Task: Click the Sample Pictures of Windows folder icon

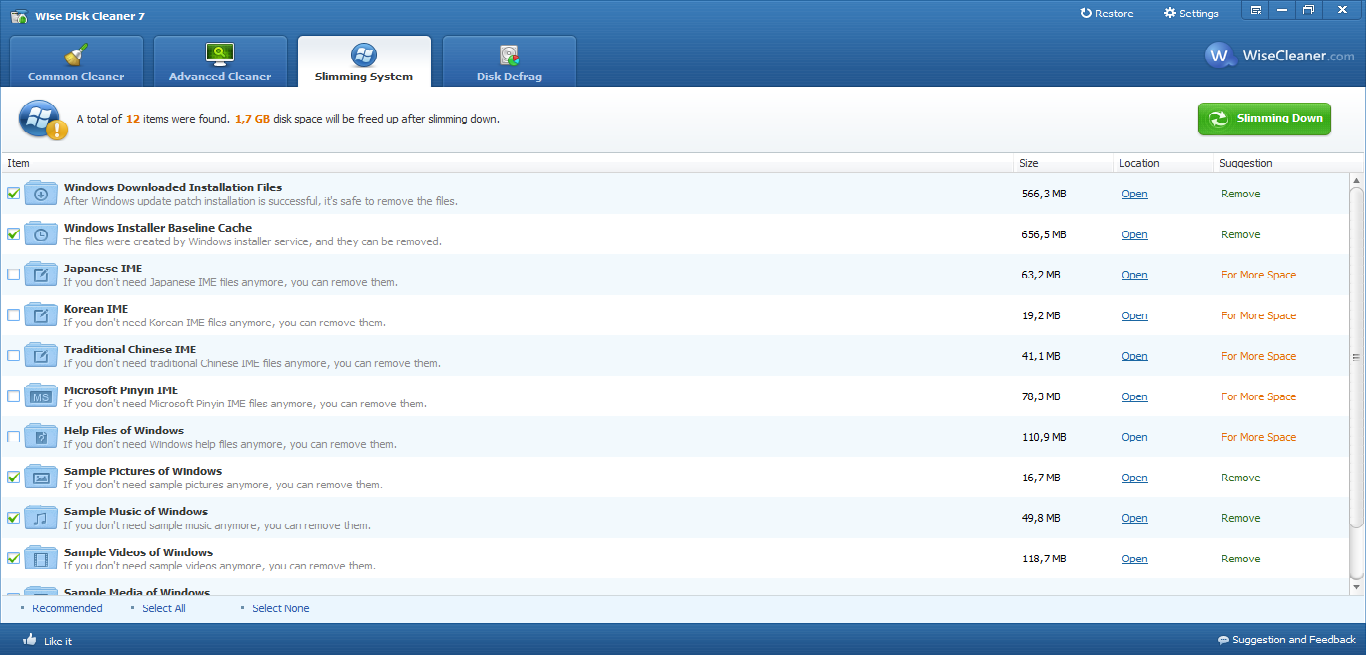Action: coord(41,477)
